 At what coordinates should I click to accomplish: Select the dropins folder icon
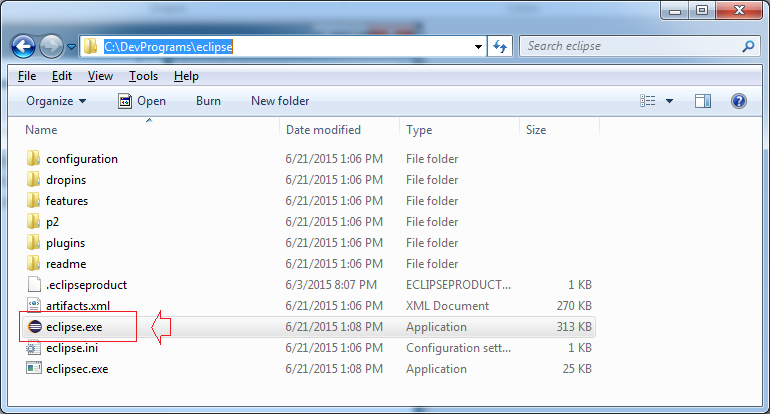(x=33, y=179)
